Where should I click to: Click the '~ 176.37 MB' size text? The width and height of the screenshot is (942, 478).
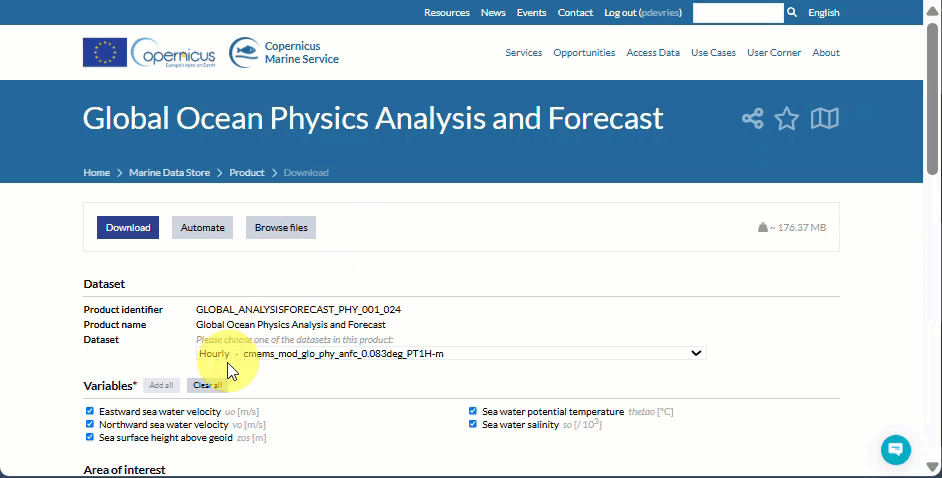coord(798,228)
